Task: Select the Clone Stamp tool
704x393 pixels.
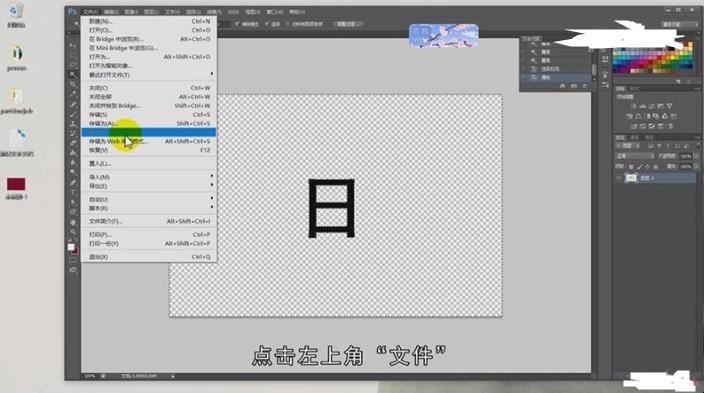Action: coord(73,124)
